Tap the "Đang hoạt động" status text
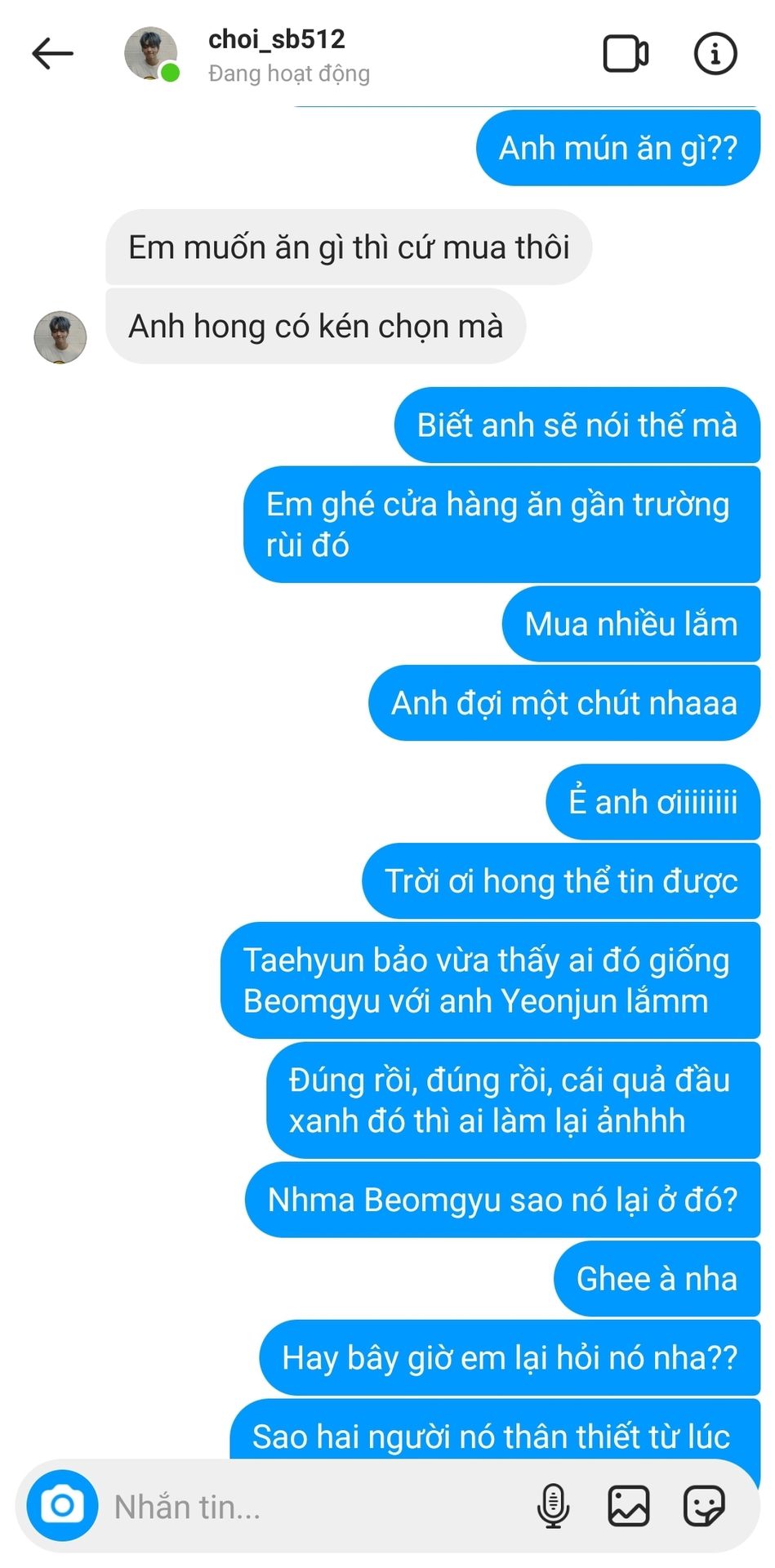 289,73
